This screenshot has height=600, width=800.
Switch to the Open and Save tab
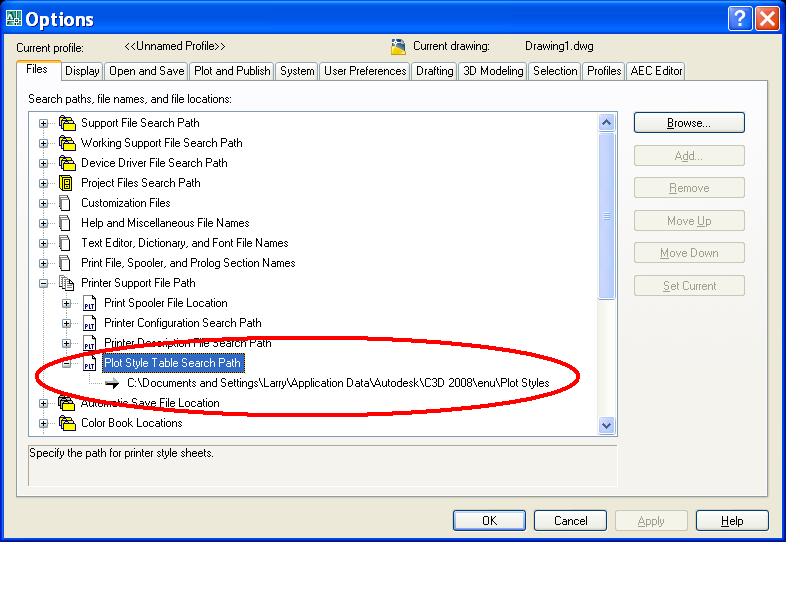click(x=146, y=71)
